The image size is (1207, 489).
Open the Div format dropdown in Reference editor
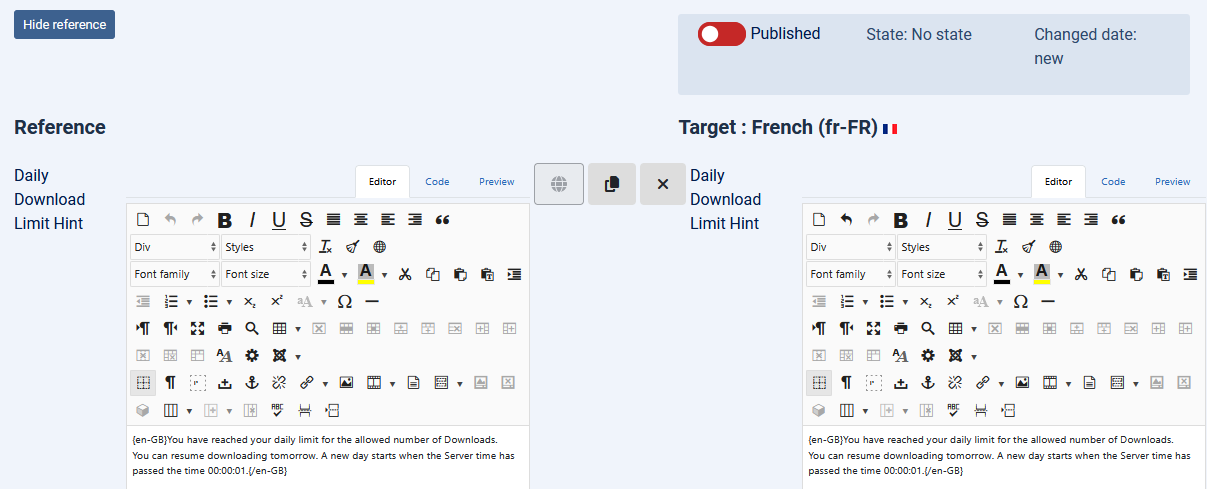coord(174,247)
